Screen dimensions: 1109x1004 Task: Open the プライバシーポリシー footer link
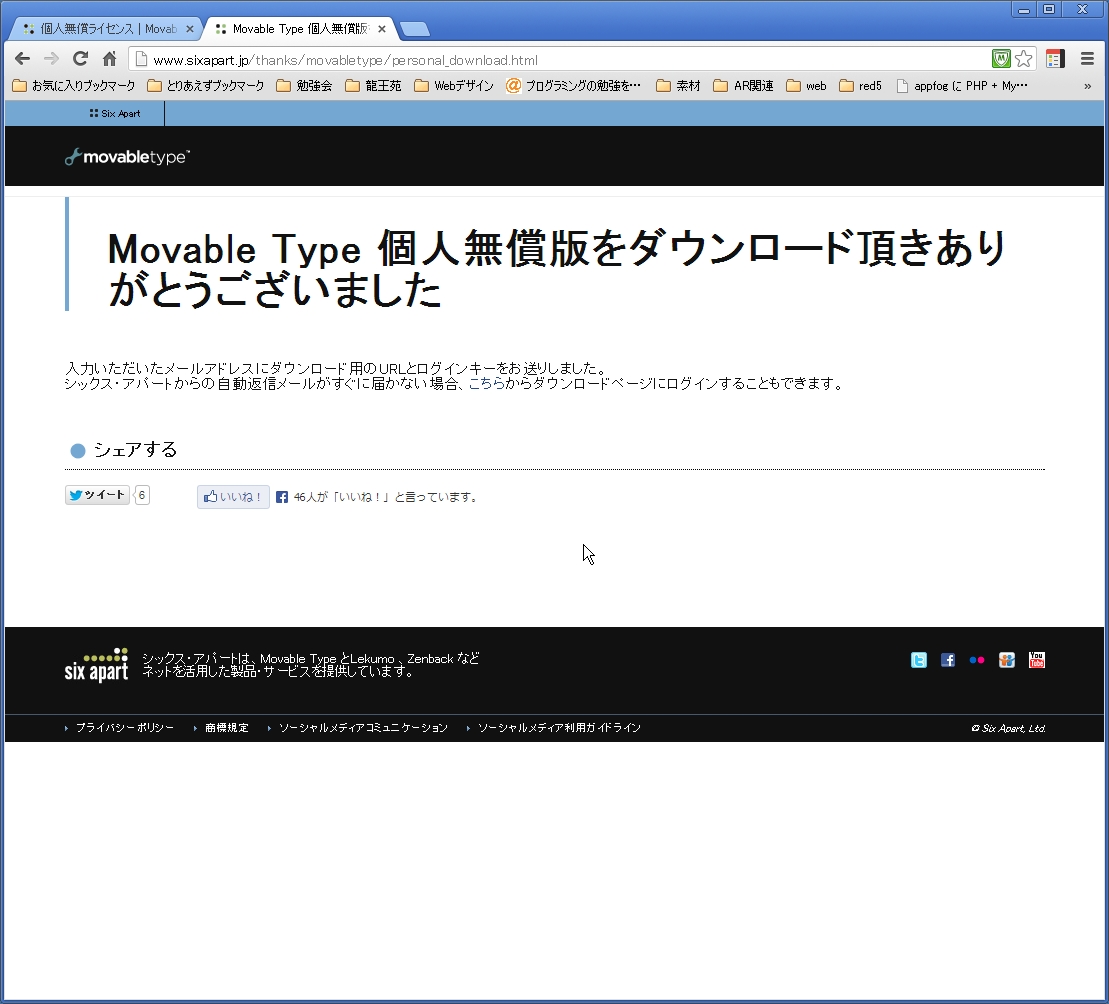coord(124,728)
